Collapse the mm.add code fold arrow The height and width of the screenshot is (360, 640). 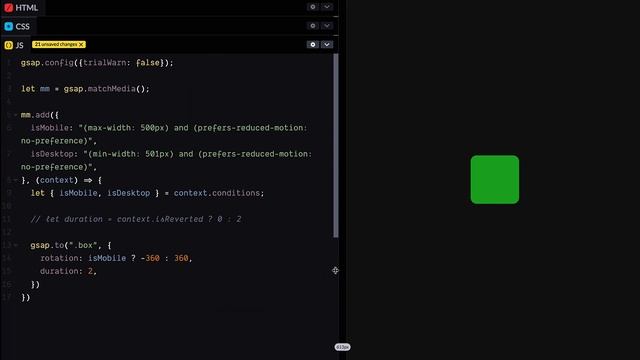tap(16, 115)
